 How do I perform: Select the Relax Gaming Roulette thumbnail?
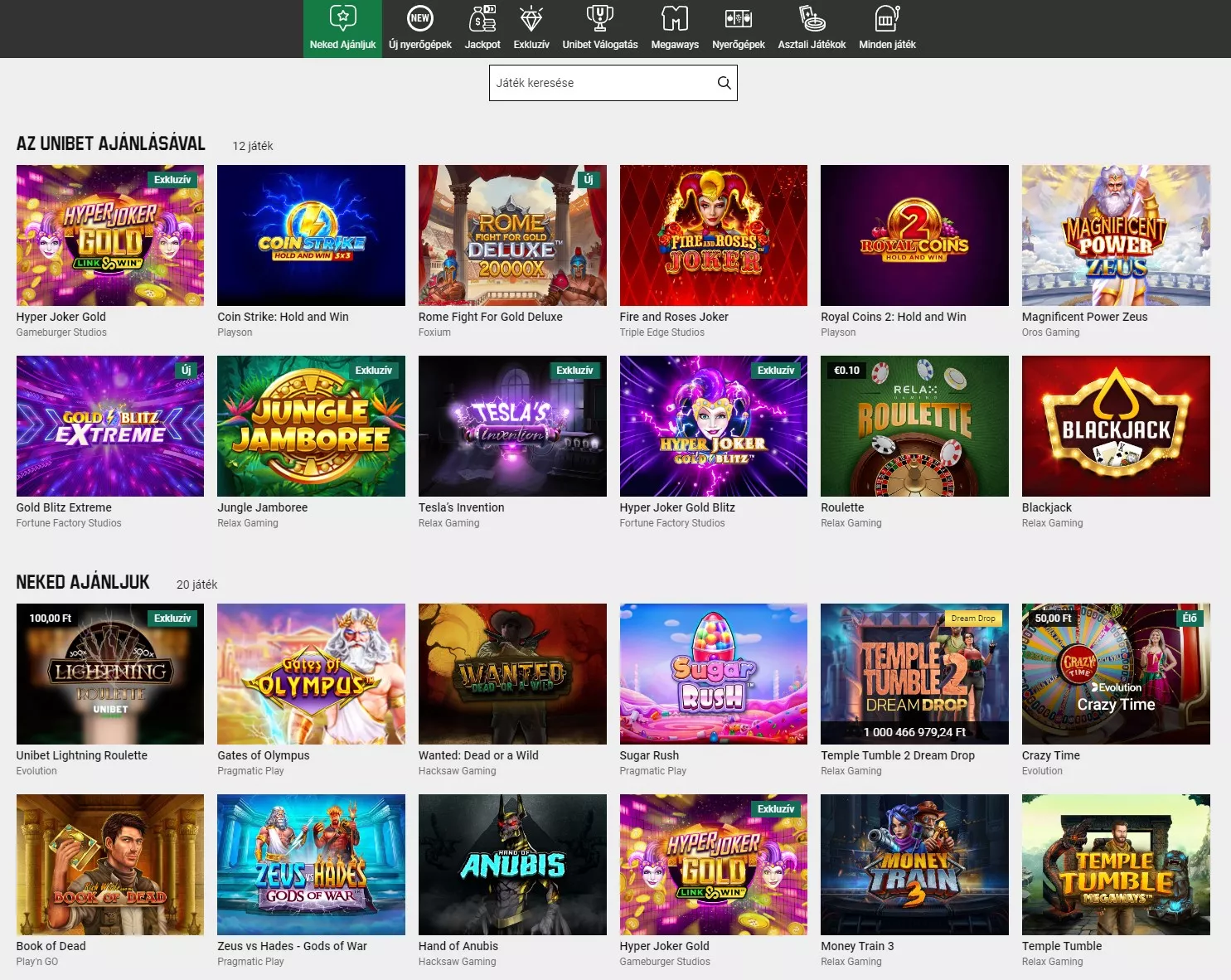pos(914,425)
